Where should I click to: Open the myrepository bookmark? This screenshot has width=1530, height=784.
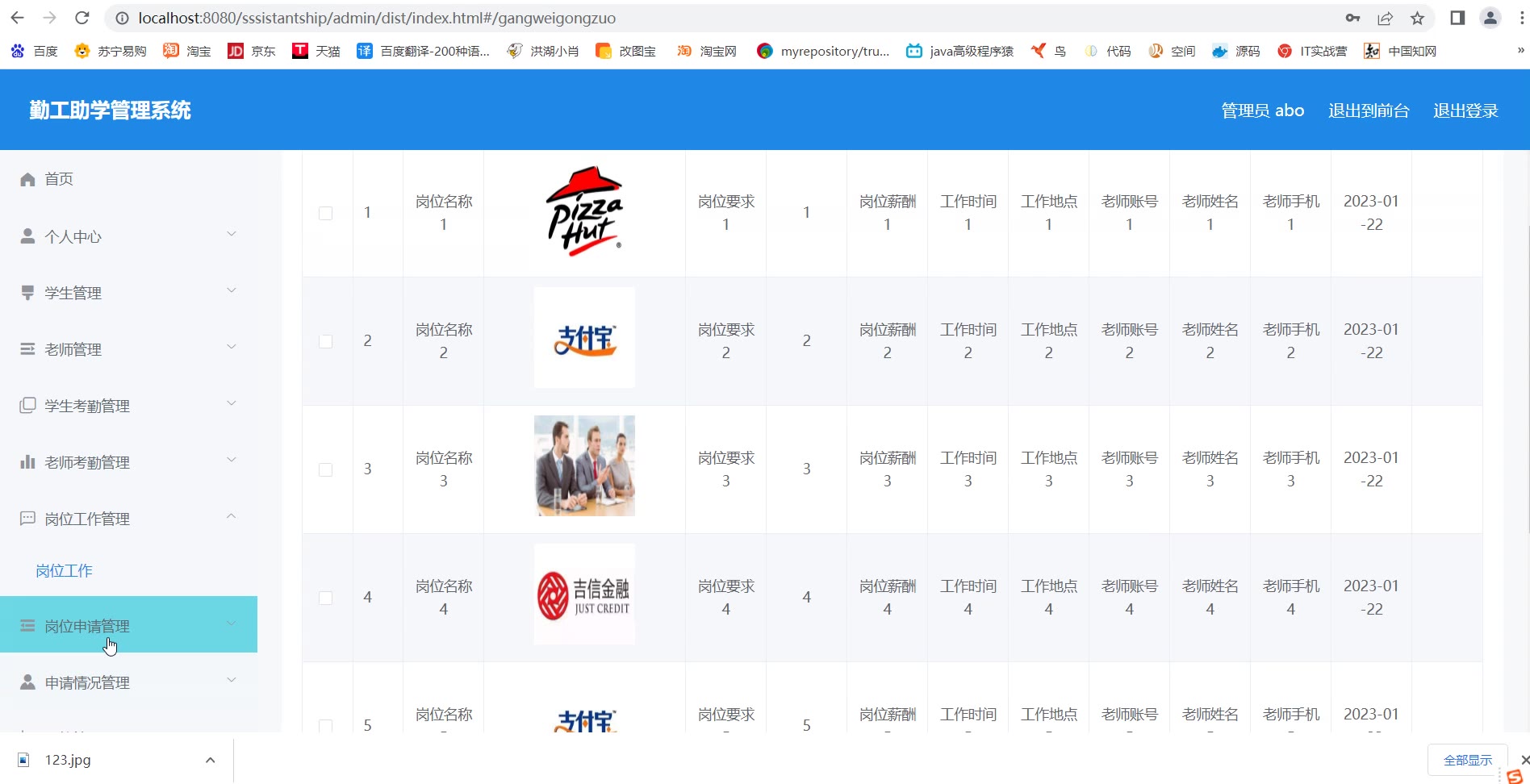click(822, 51)
